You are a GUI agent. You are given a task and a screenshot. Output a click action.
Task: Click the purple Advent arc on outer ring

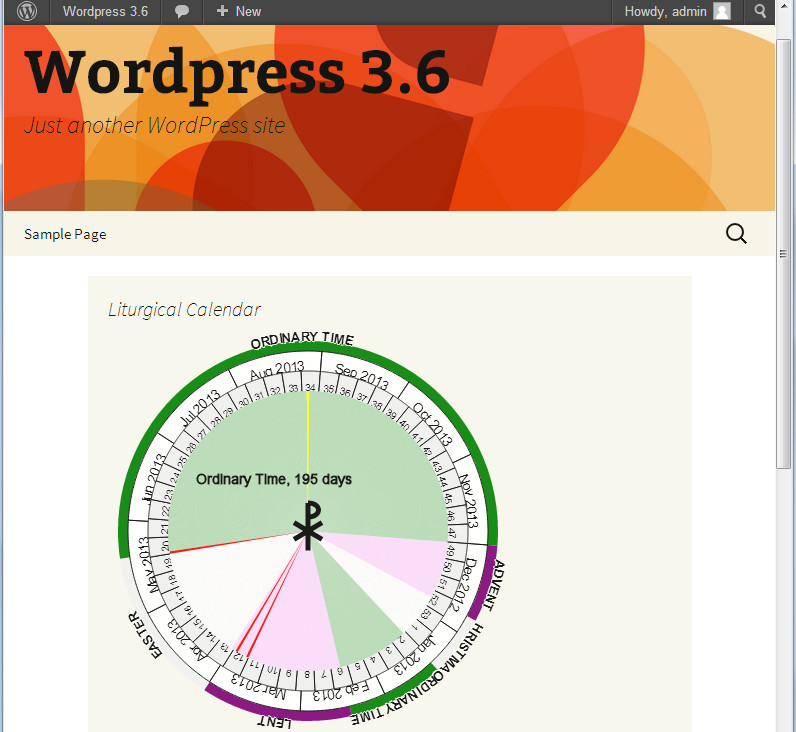[x=483, y=582]
